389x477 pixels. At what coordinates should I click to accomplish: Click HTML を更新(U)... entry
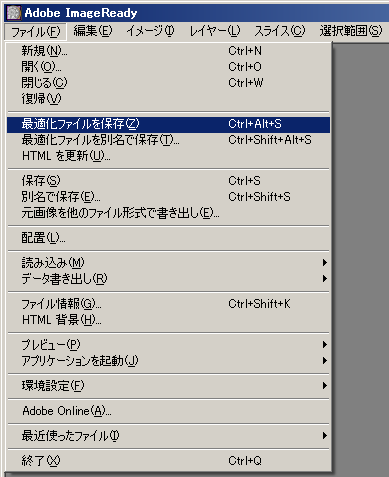[168, 156]
